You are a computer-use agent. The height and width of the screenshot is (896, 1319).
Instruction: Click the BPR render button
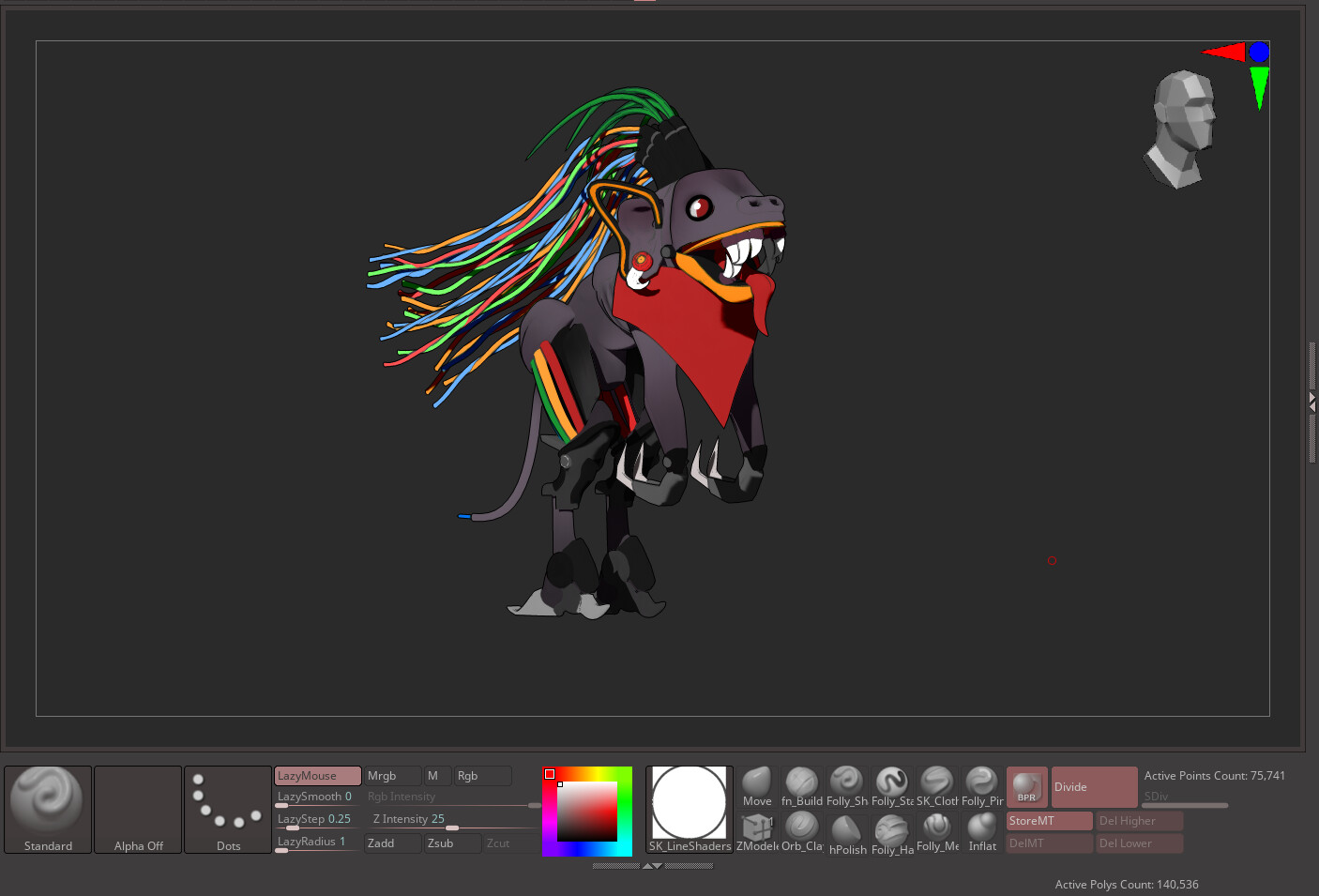(1026, 786)
